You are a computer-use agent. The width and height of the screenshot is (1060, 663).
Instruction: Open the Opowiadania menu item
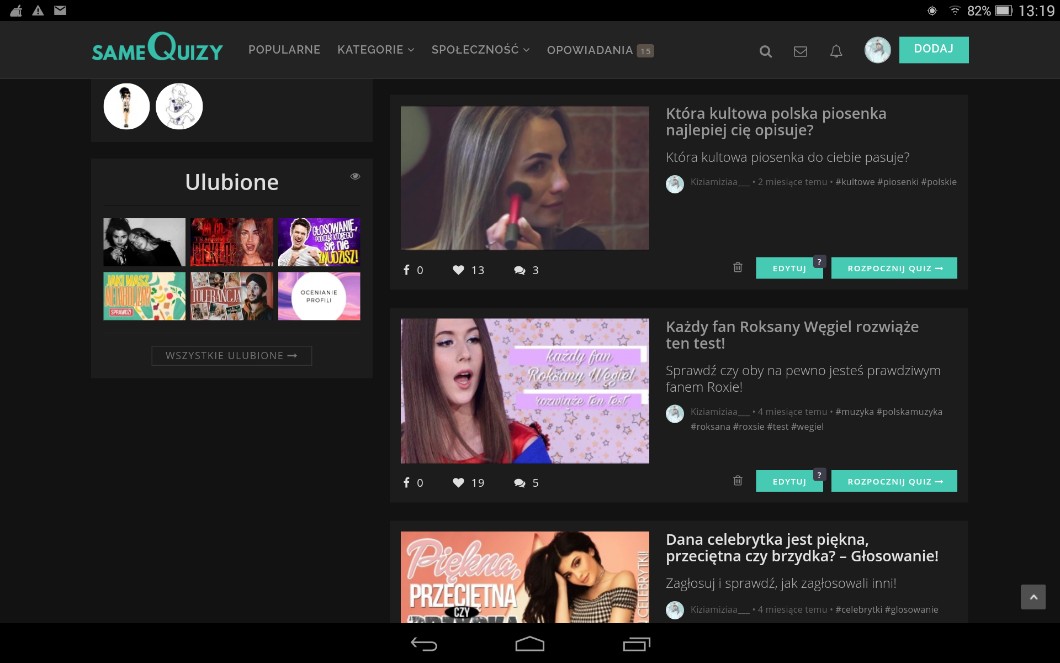(590, 50)
